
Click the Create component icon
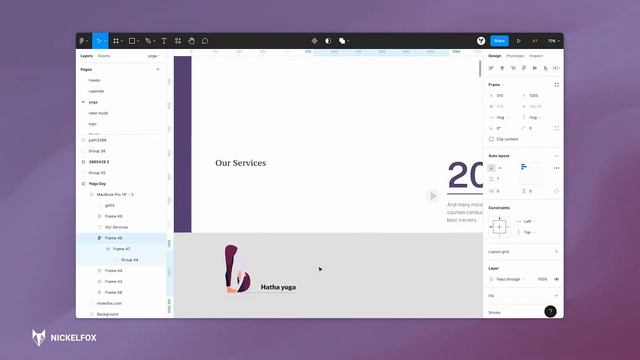tap(314, 41)
